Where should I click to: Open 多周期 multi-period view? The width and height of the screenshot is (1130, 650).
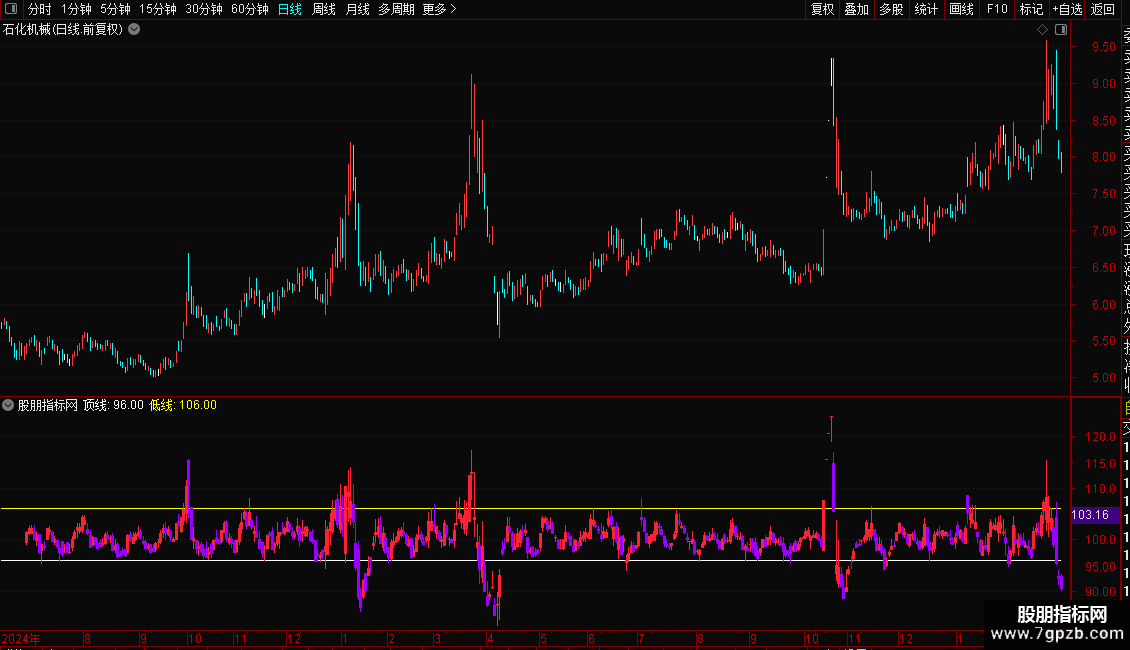click(x=396, y=9)
